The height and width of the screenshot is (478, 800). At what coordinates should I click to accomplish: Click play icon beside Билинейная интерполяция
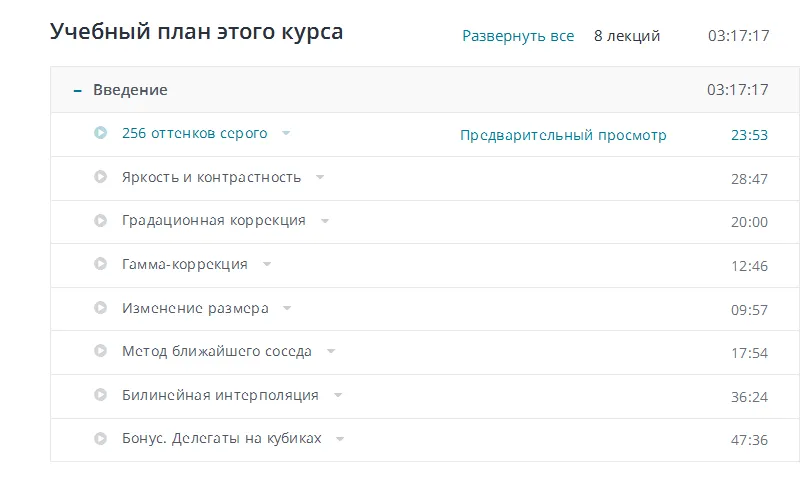pos(100,395)
